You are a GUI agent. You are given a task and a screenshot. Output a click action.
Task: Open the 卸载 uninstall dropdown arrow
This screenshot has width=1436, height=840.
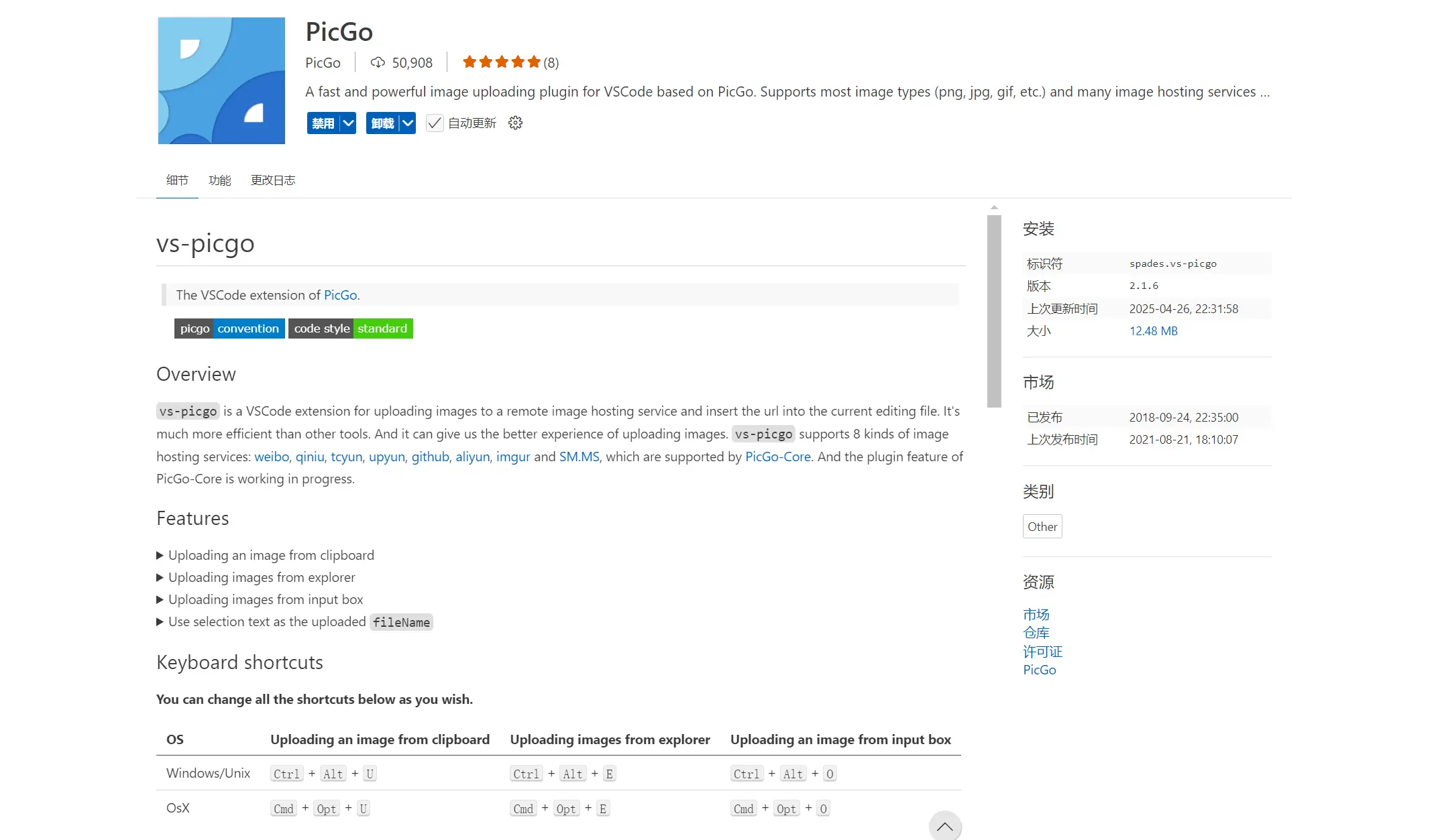407,123
